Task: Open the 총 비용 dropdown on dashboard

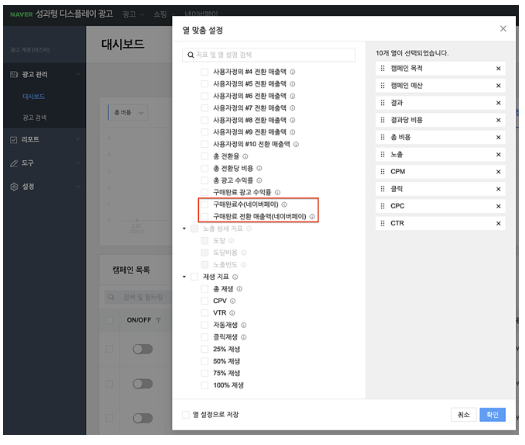Action: (x=128, y=113)
